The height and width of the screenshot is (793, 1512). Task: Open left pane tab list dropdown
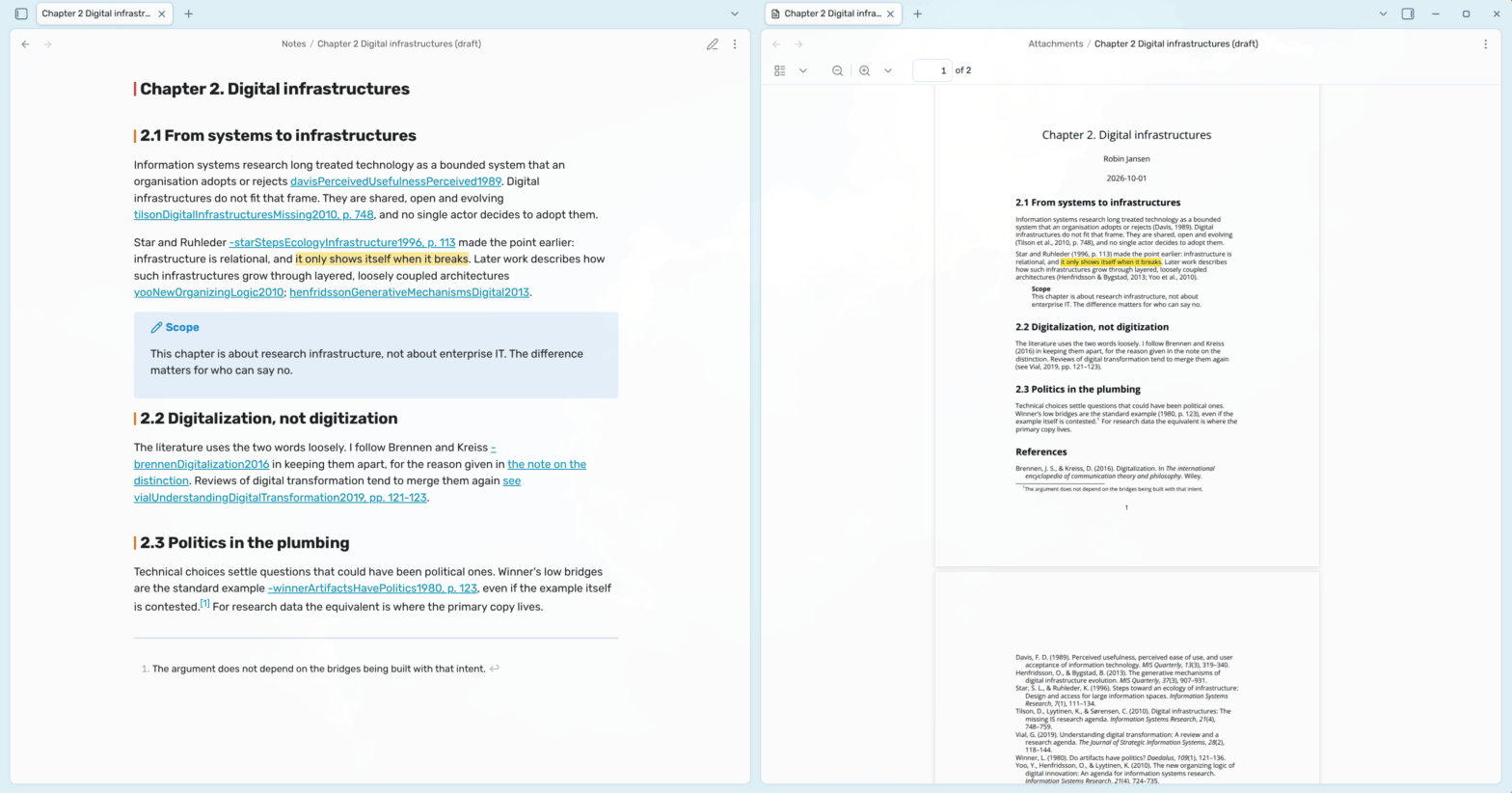click(x=735, y=14)
